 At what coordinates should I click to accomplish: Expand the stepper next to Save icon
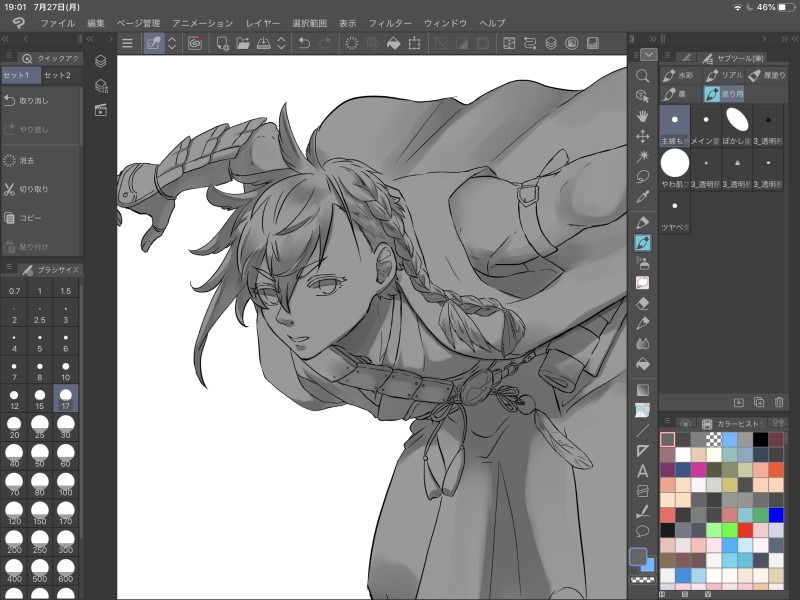[x=281, y=43]
